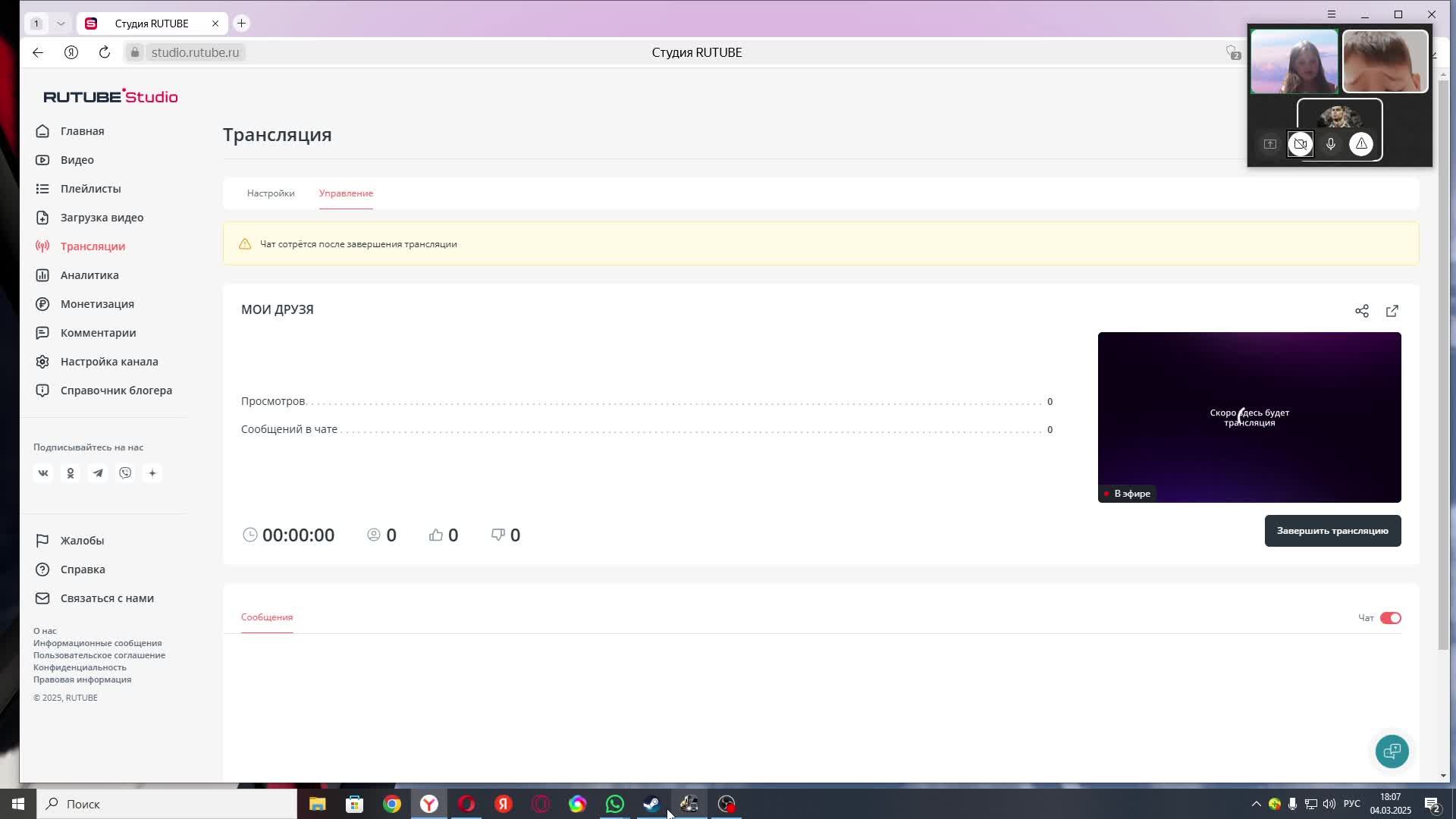
Task: Open Пользовательское соглашение link
Action: (99, 655)
